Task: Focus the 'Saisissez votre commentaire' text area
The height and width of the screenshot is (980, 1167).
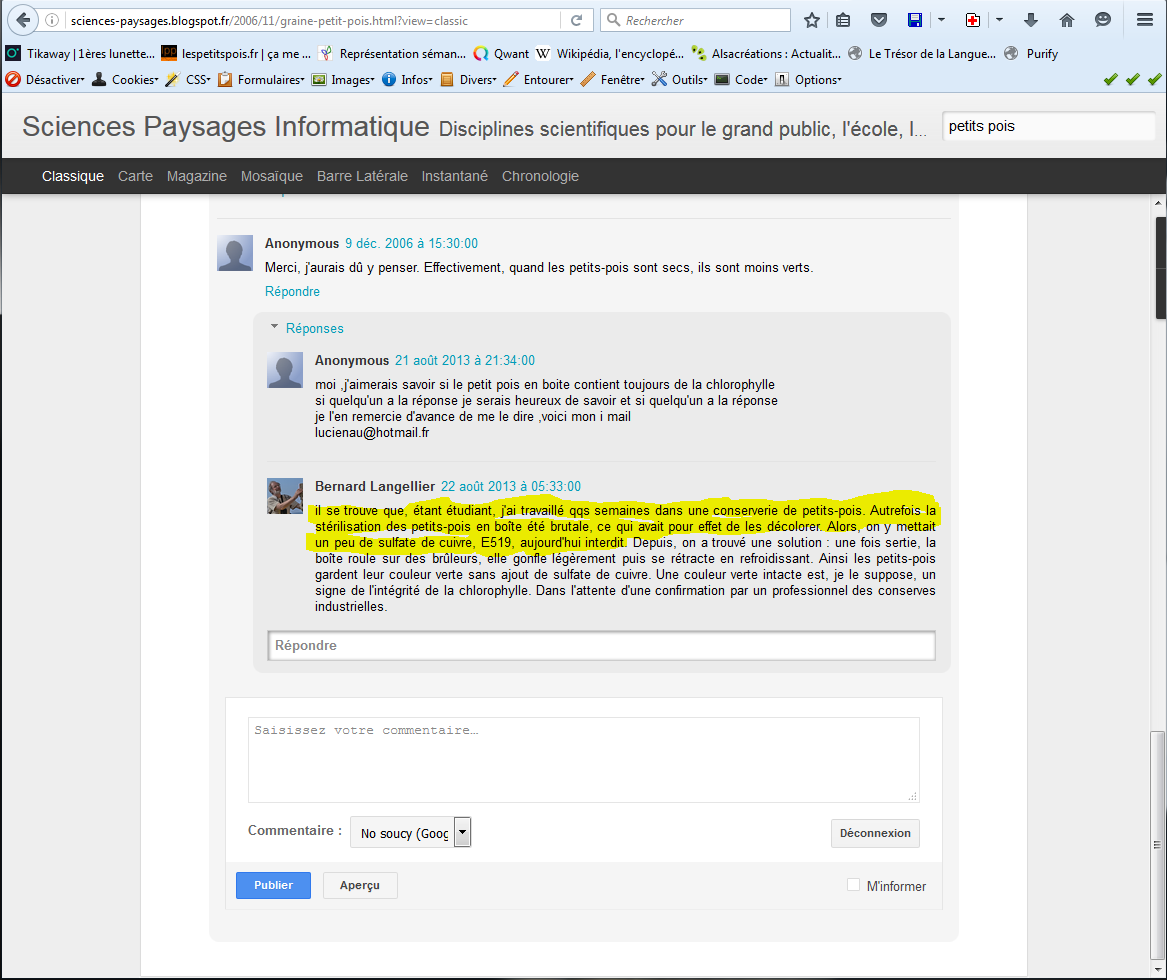Action: pyautogui.click(x=583, y=759)
